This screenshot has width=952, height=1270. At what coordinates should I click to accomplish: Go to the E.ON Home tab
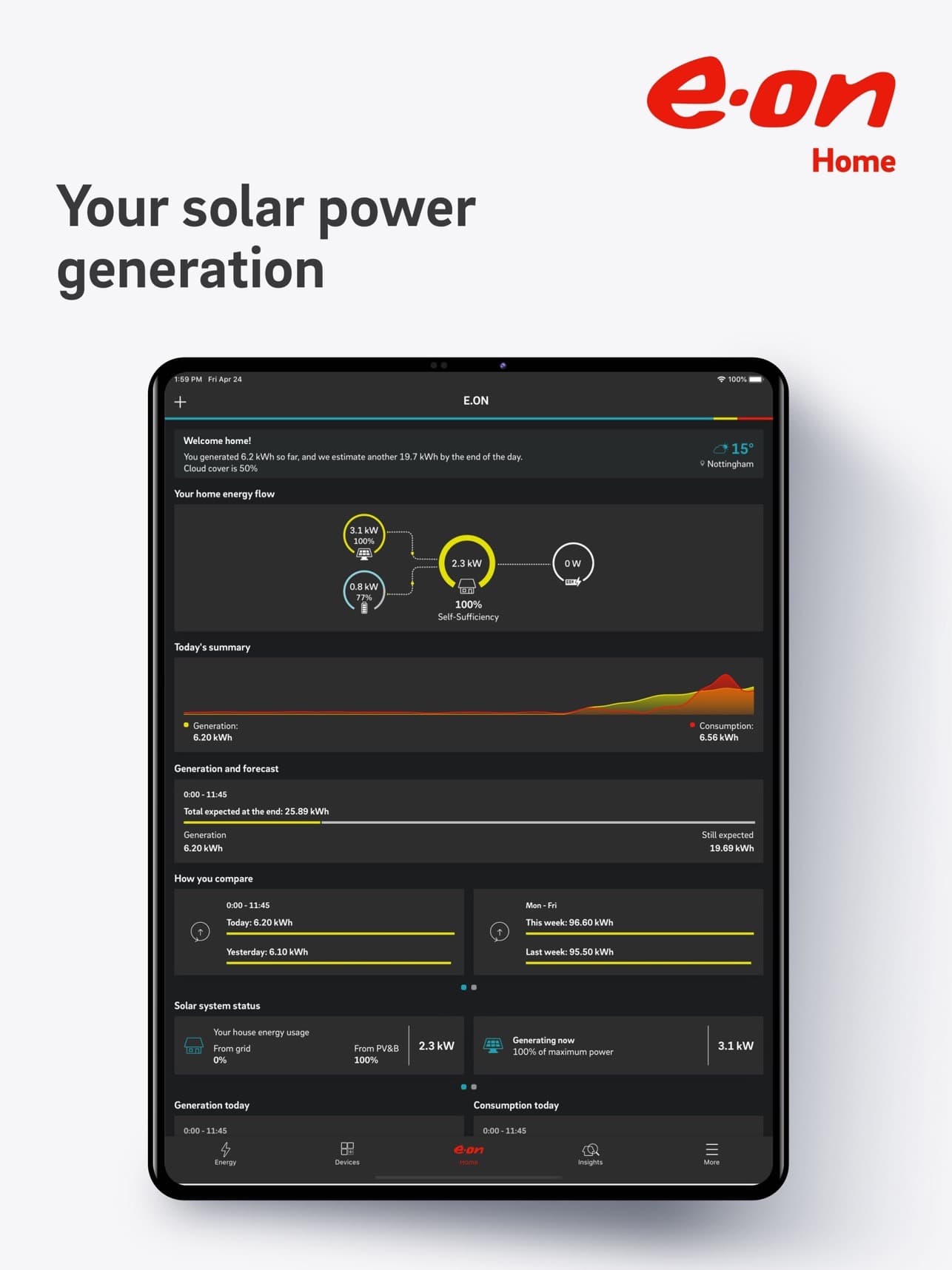click(469, 1154)
